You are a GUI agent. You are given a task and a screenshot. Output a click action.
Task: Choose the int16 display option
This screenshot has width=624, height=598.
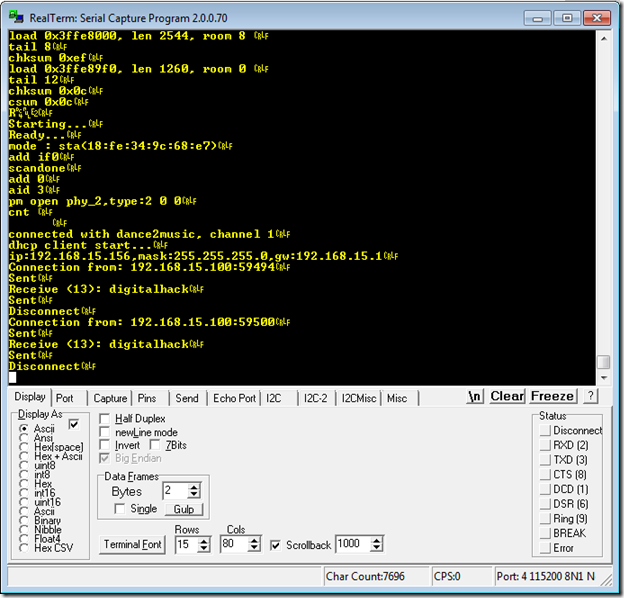coord(24,493)
